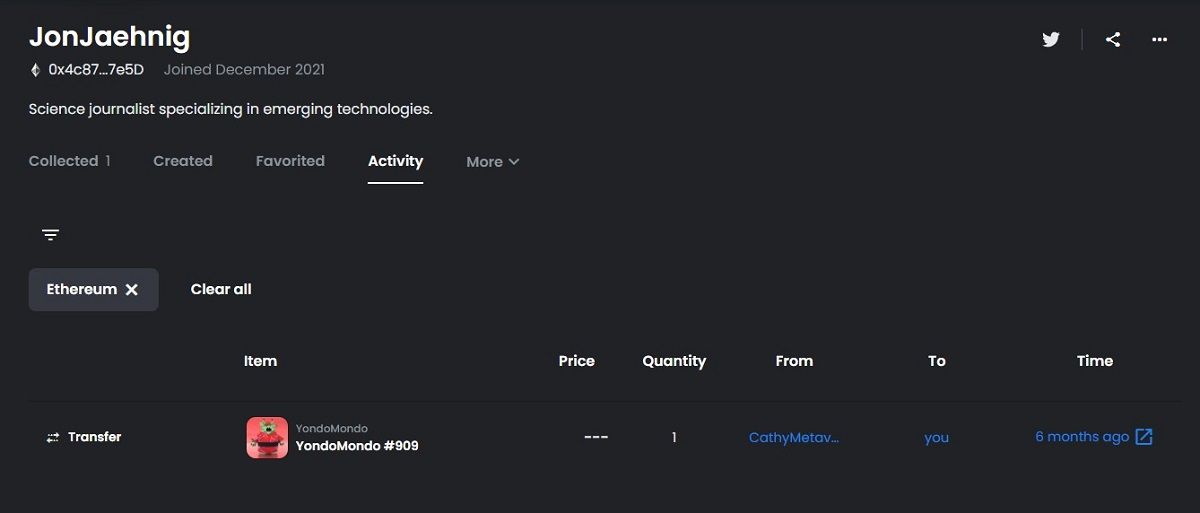Select the Activity tab
1200x513 pixels.
(395, 161)
